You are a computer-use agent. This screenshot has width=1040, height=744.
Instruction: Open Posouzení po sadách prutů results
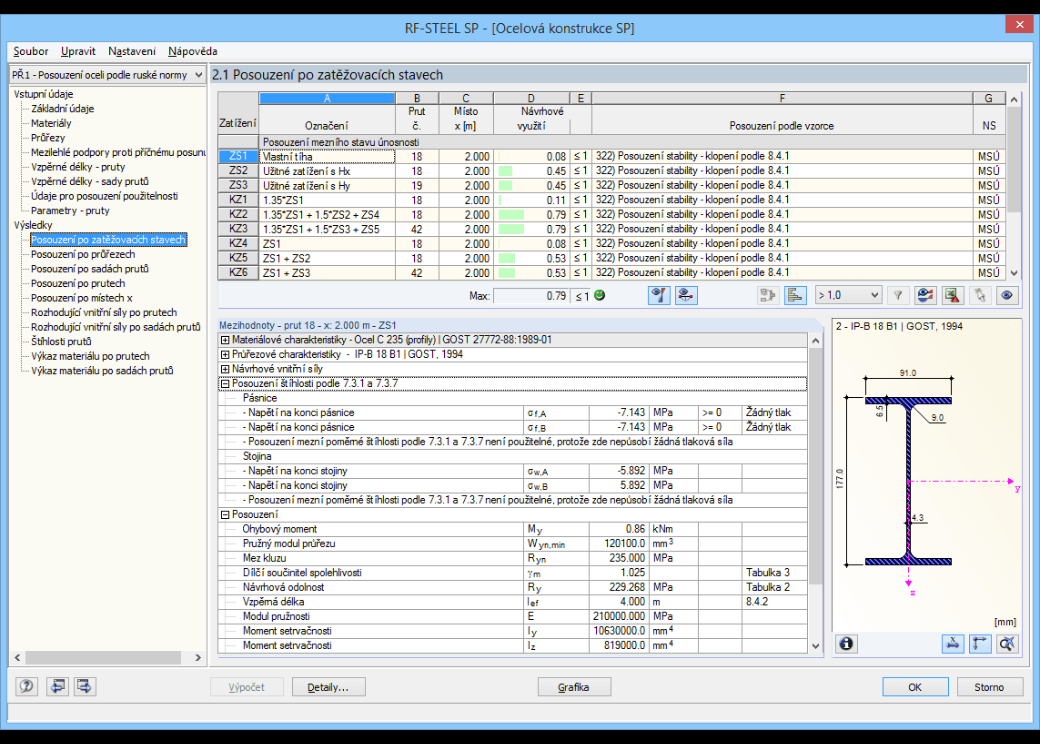point(90,269)
